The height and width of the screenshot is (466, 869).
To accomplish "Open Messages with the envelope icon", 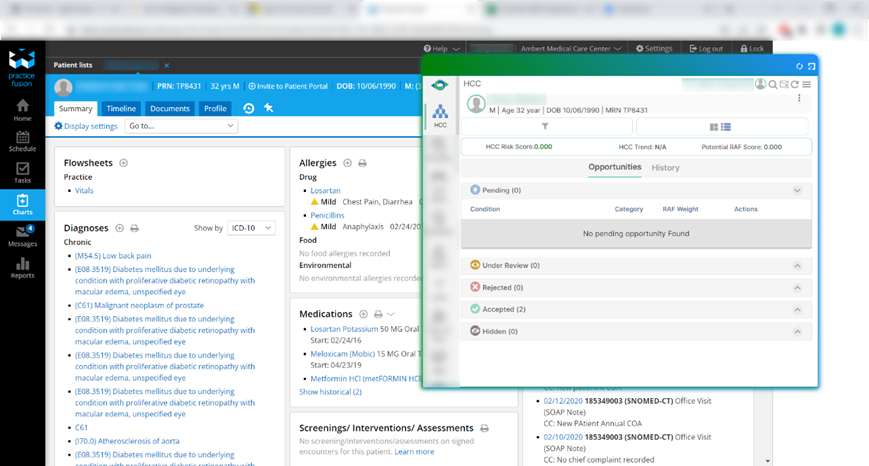I will pos(22,235).
